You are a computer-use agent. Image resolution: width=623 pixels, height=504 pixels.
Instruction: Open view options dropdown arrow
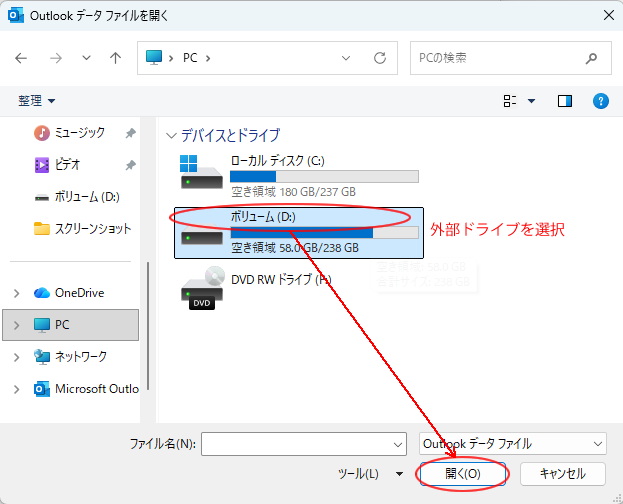pyautogui.click(x=531, y=101)
